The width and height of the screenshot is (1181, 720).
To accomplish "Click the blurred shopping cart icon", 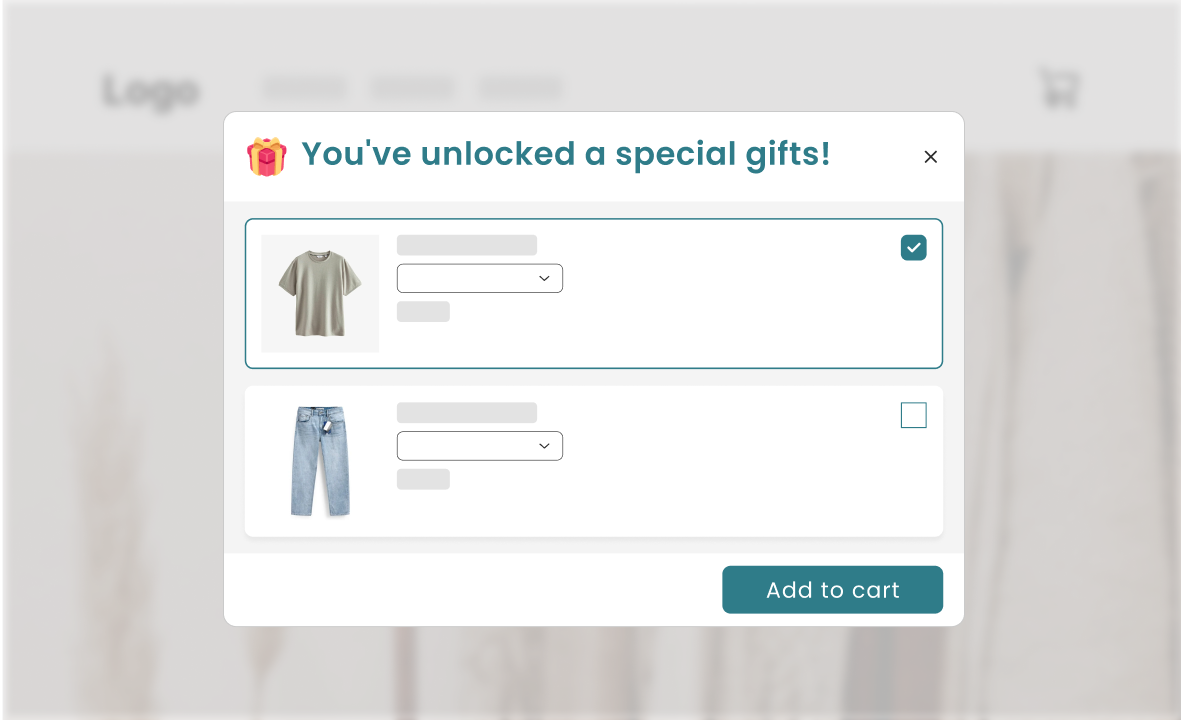I will [x=1059, y=88].
